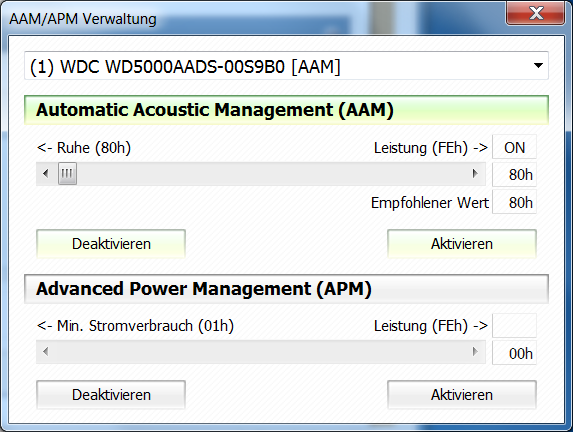Click Deaktivieren under Automatic Acoustic Management

point(111,244)
